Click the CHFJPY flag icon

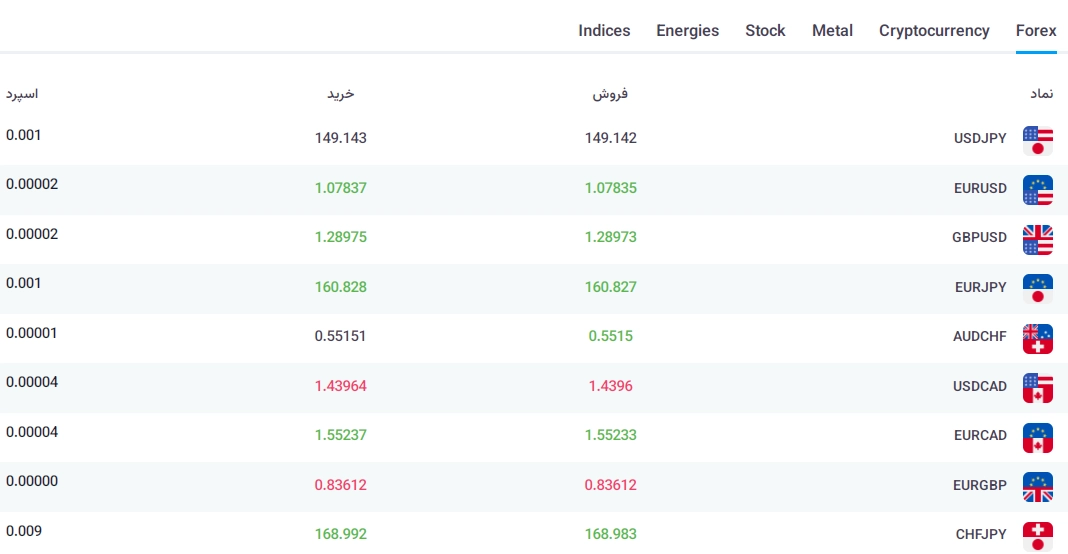tap(1037, 536)
